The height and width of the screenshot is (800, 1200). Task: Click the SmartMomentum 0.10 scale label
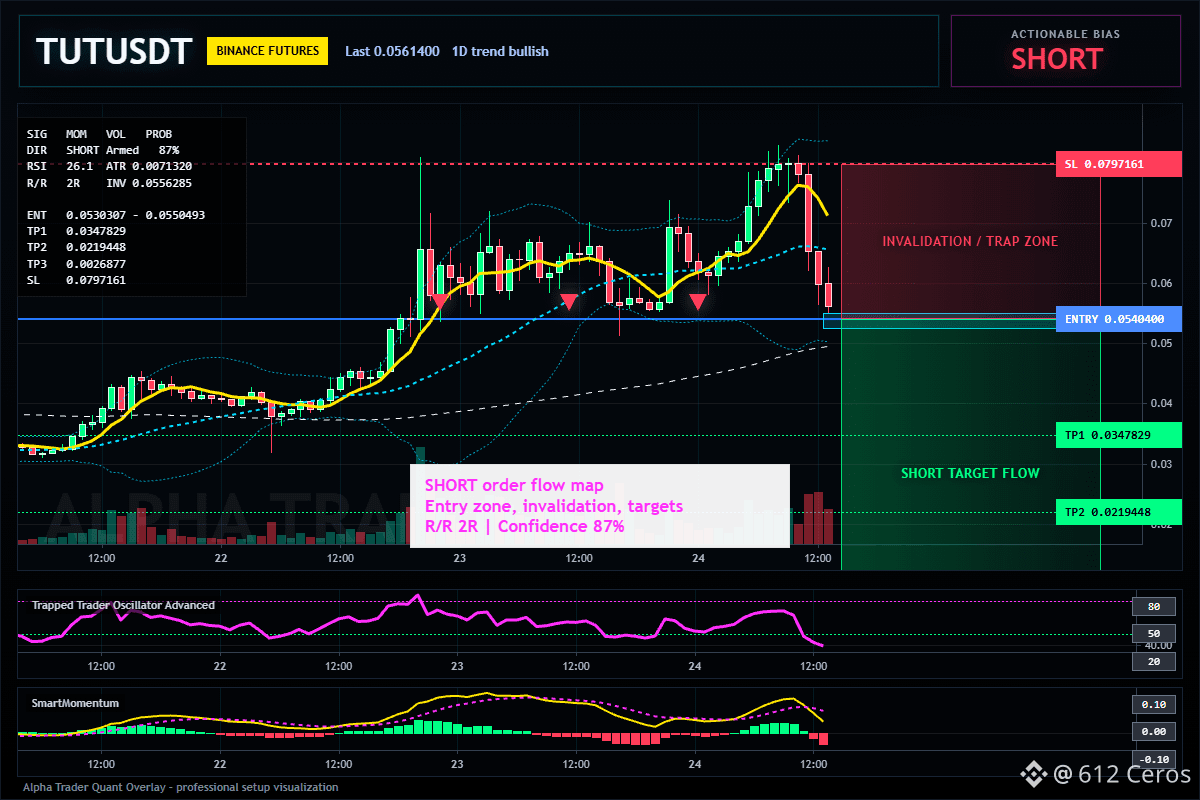pos(1153,704)
